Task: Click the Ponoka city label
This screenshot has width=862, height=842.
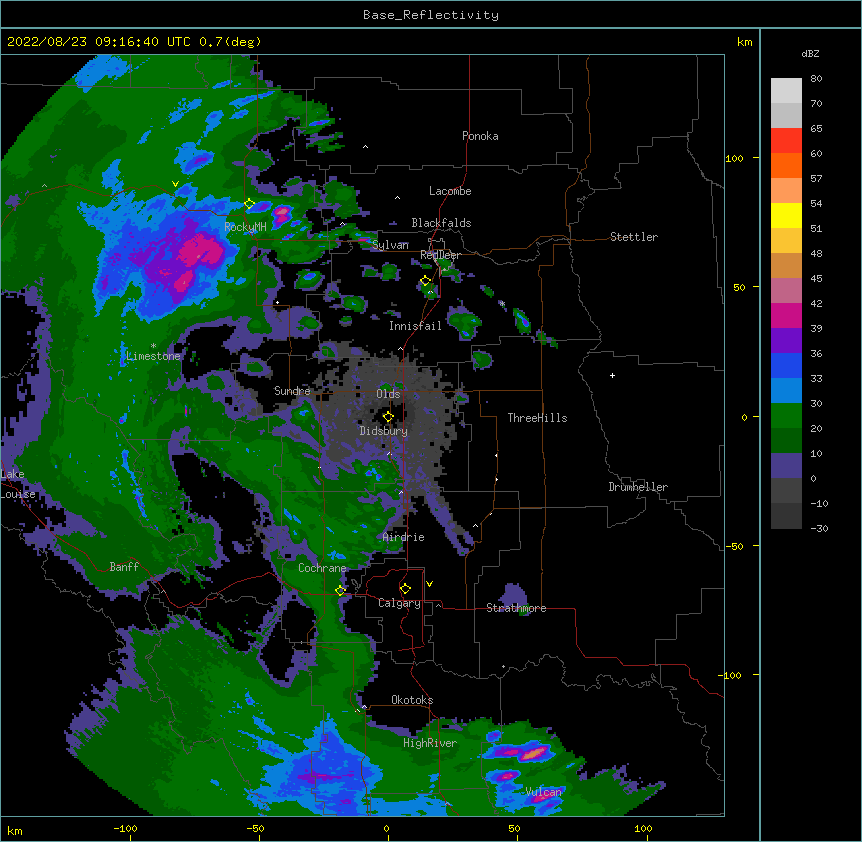Action: pyautogui.click(x=480, y=136)
